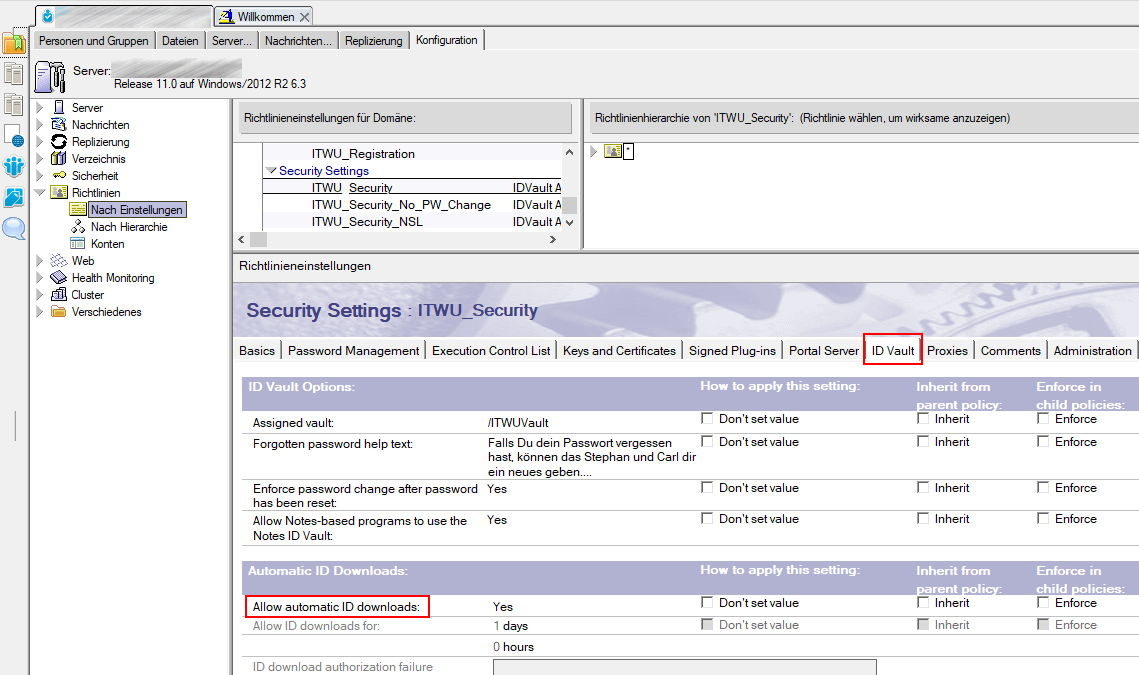The height and width of the screenshot is (675, 1139).
Task: Click the Sicherheit key icon
Action: (59, 175)
